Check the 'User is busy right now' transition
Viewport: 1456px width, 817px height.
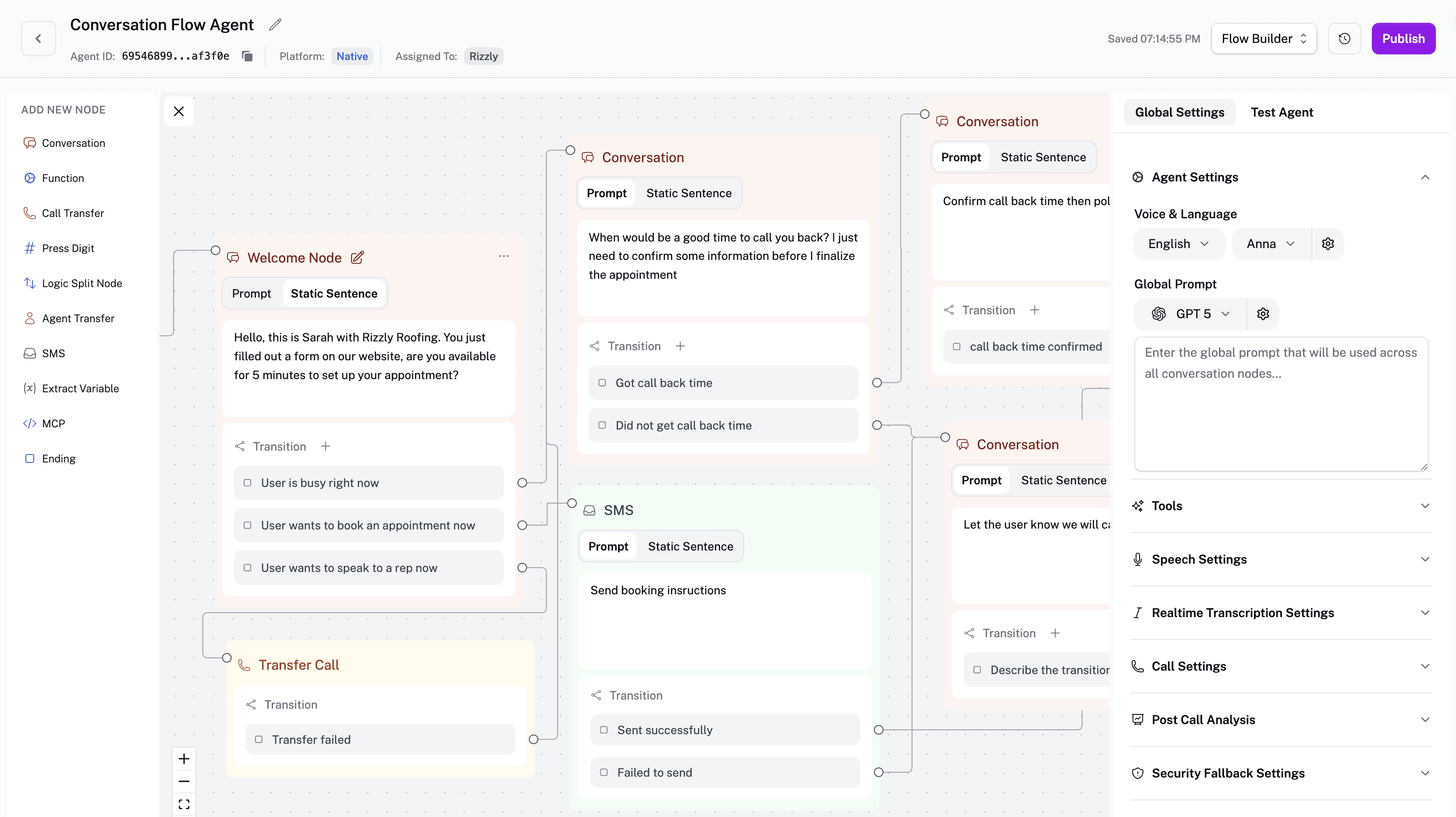pyautogui.click(x=248, y=483)
